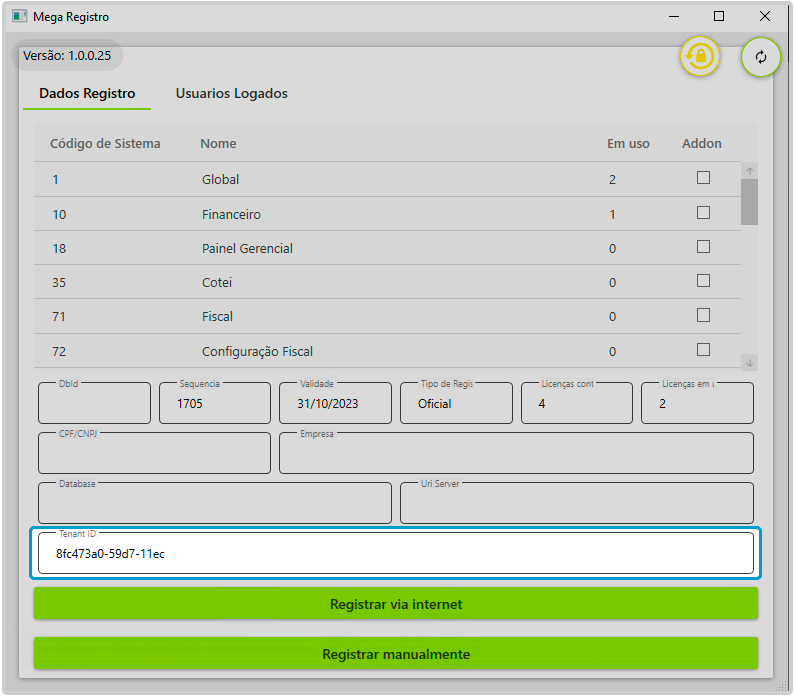Click the Empresa field
Screen dimensions: 796x697
coord(516,453)
